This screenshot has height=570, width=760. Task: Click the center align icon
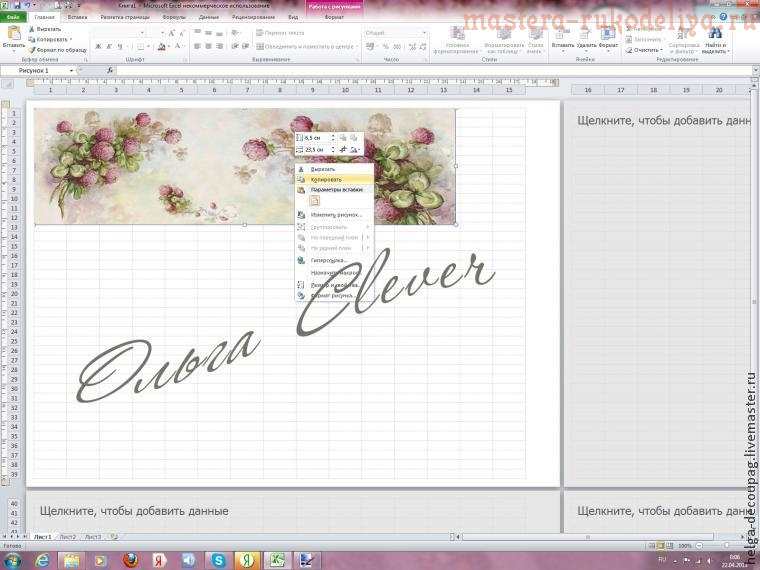pyautogui.click(x=208, y=47)
